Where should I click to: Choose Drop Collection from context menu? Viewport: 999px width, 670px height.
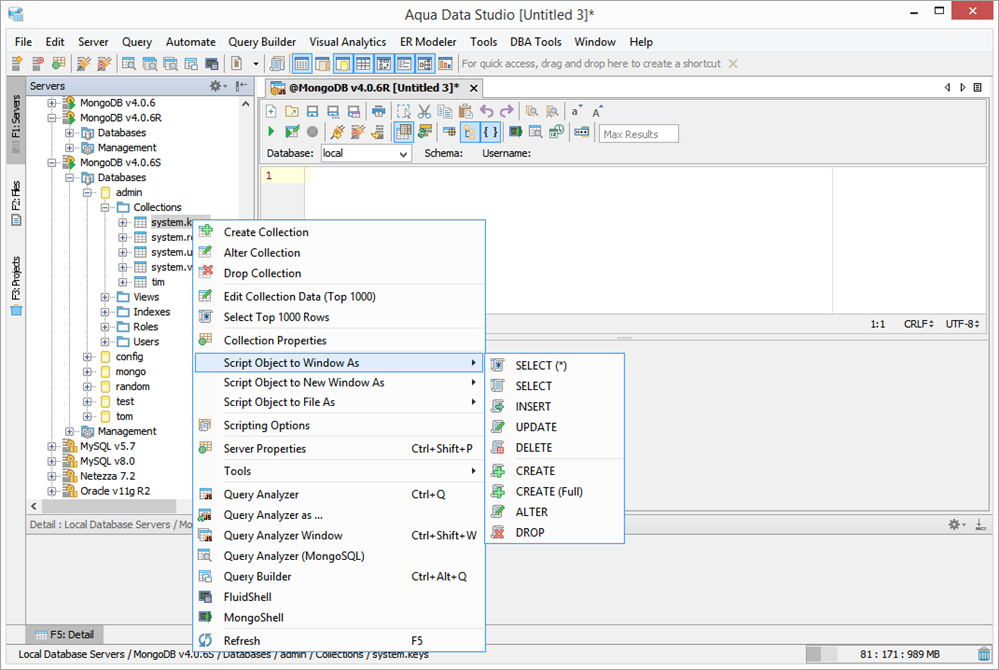point(339,273)
